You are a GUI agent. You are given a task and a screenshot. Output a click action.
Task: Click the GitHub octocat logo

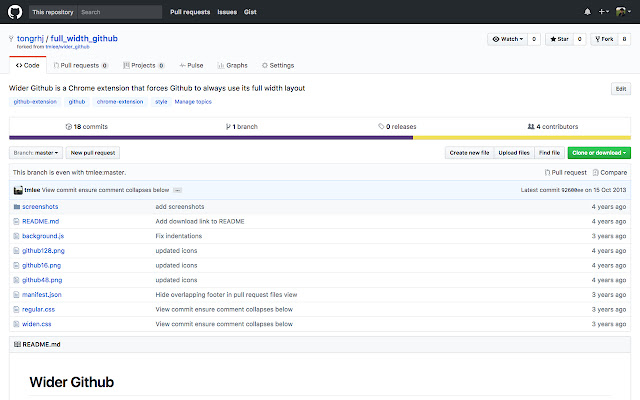click(15, 12)
